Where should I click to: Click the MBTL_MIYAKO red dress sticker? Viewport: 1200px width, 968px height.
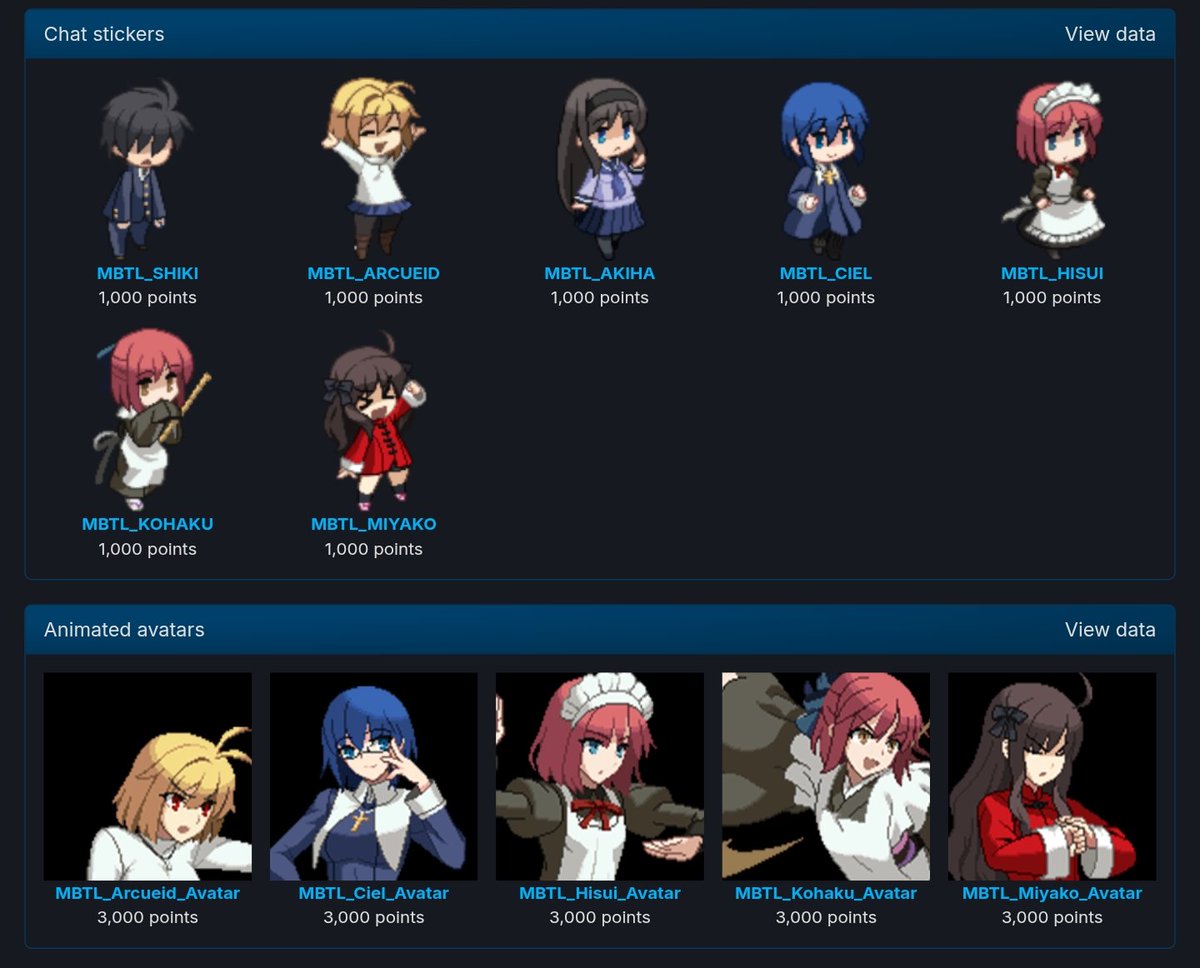pos(373,420)
